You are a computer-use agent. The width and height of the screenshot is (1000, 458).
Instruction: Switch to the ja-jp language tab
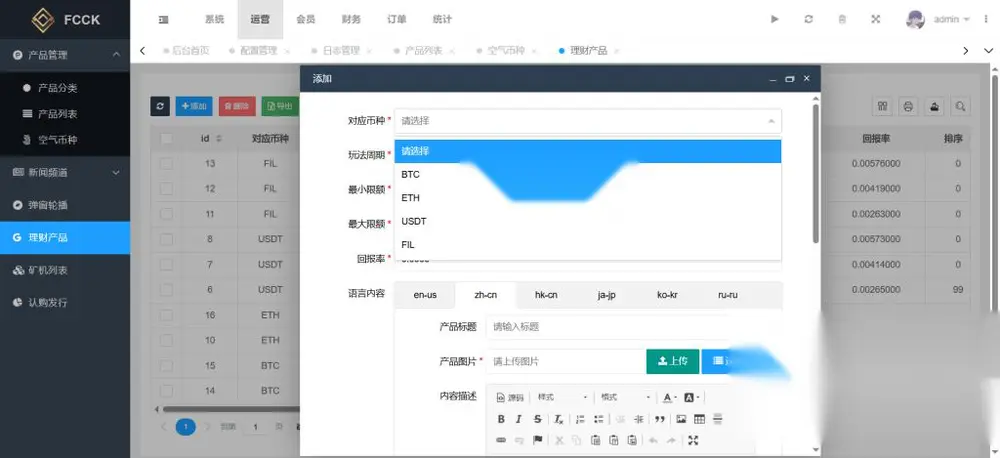[607, 295]
